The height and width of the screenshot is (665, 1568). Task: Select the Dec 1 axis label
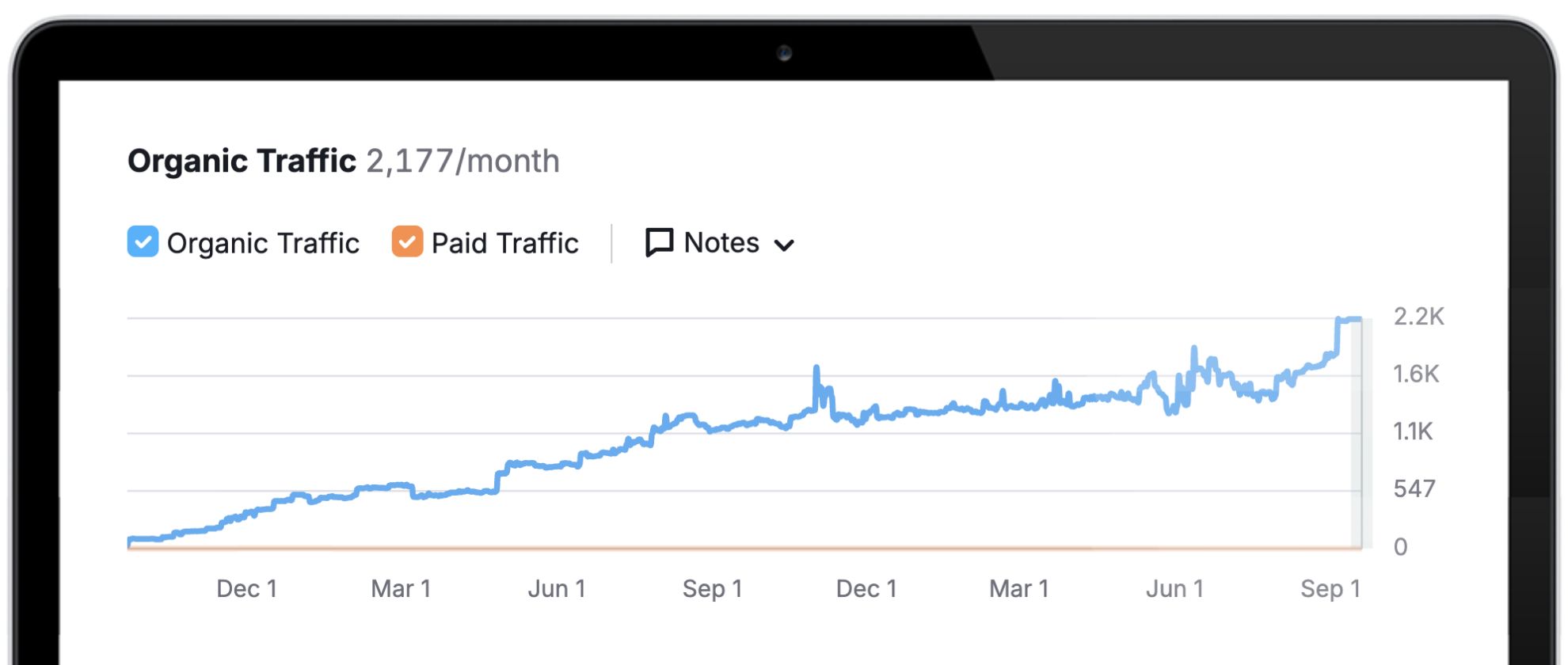247,588
